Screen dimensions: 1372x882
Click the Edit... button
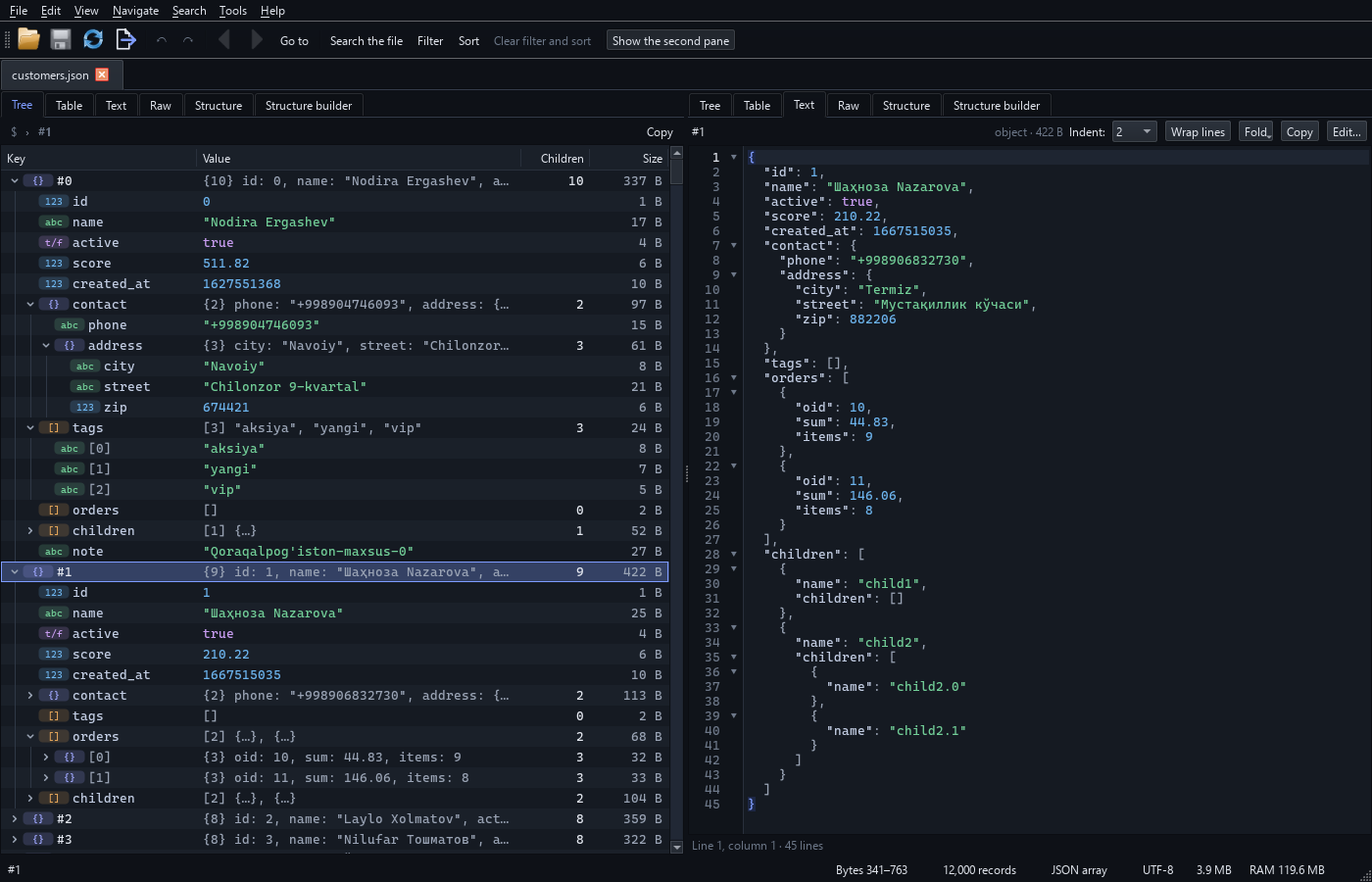[1347, 131]
